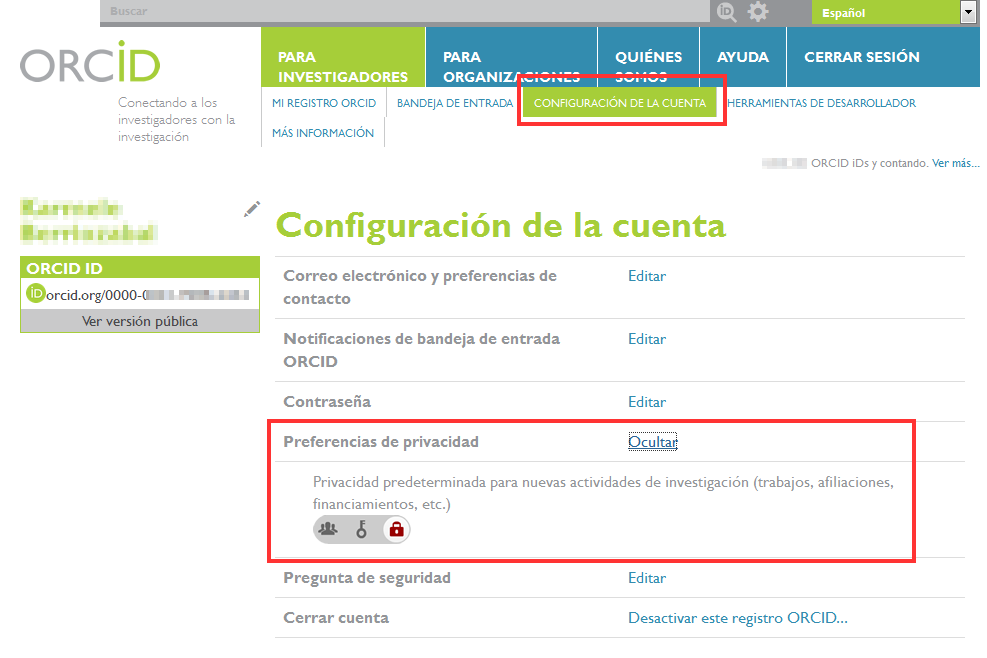Select Configuración de la Cuenta tab
Image resolution: width=987 pixels, height=658 pixels.
click(620, 103)
